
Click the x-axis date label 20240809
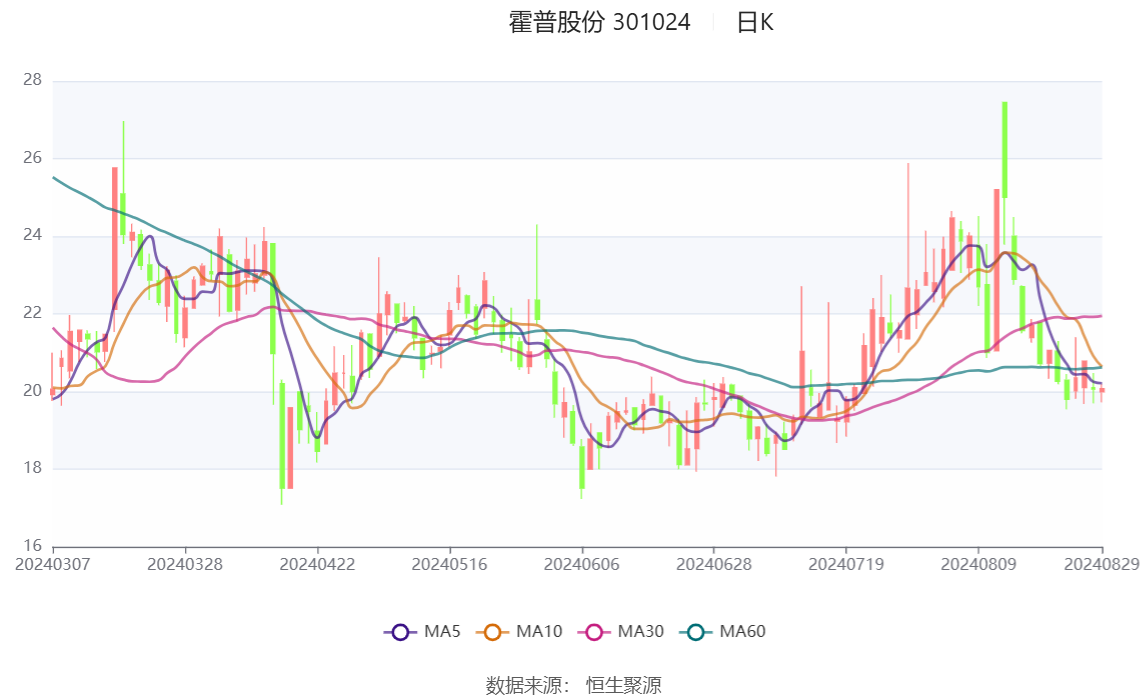[979, 564]
